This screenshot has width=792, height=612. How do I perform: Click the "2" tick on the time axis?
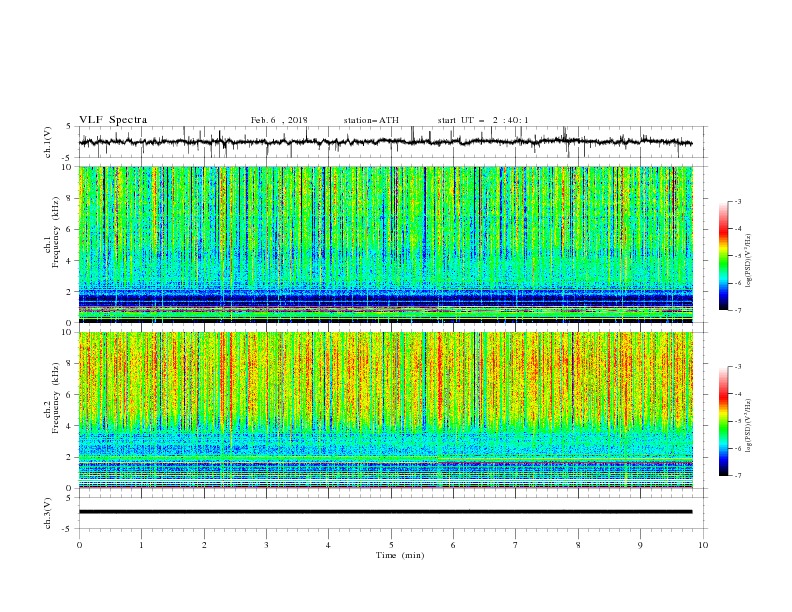pyautogui.click(x=204, y=545)
